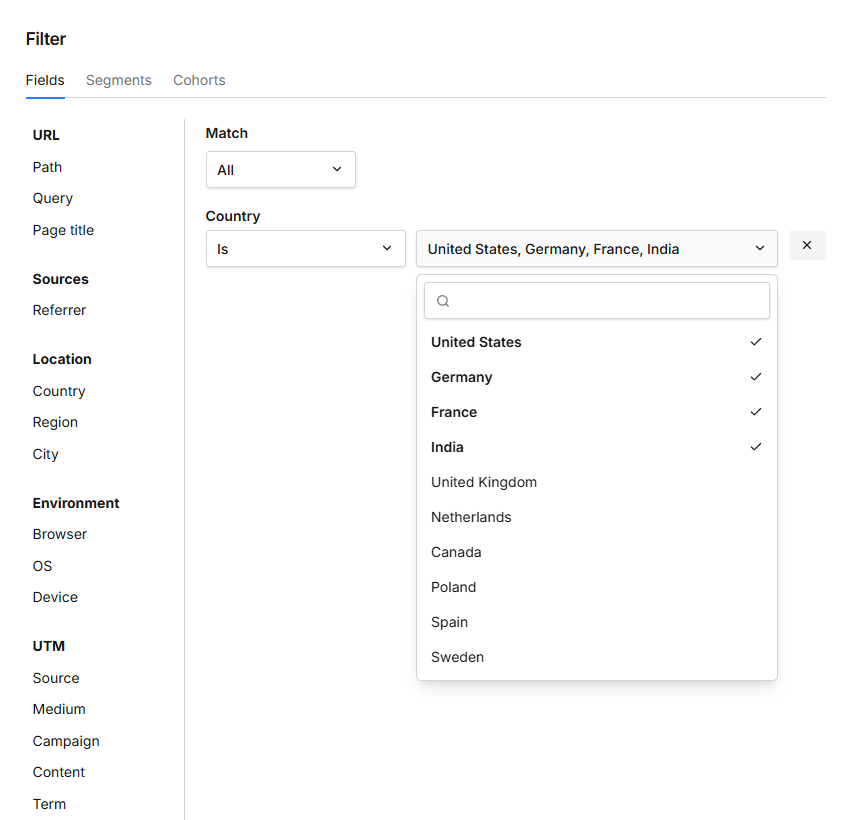Select Referrer in the Sources section
The image size is (852, 820).
tap(59, 310)
